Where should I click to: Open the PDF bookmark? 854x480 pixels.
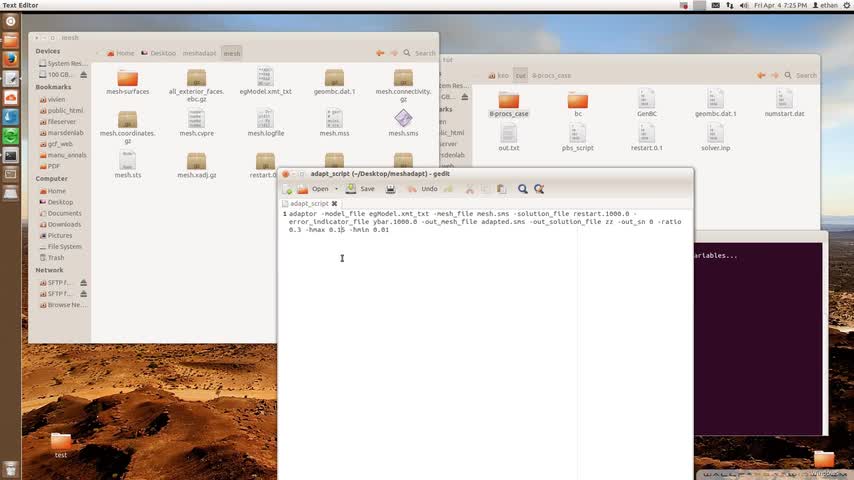[x=50, y=166]
